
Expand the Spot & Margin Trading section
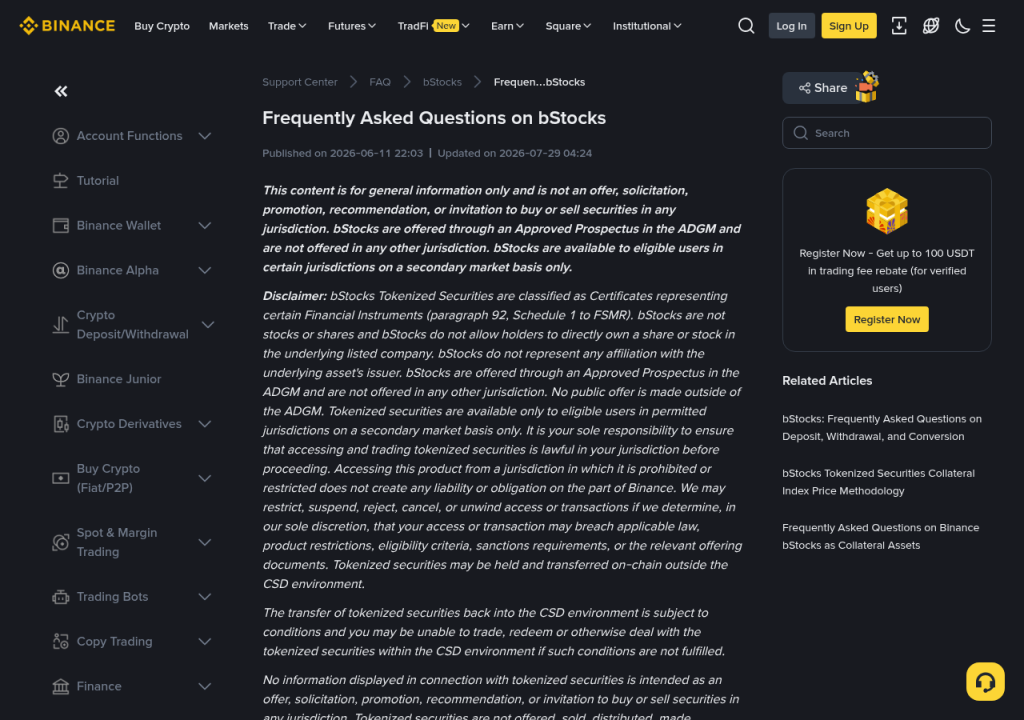(x=204, y=542)
